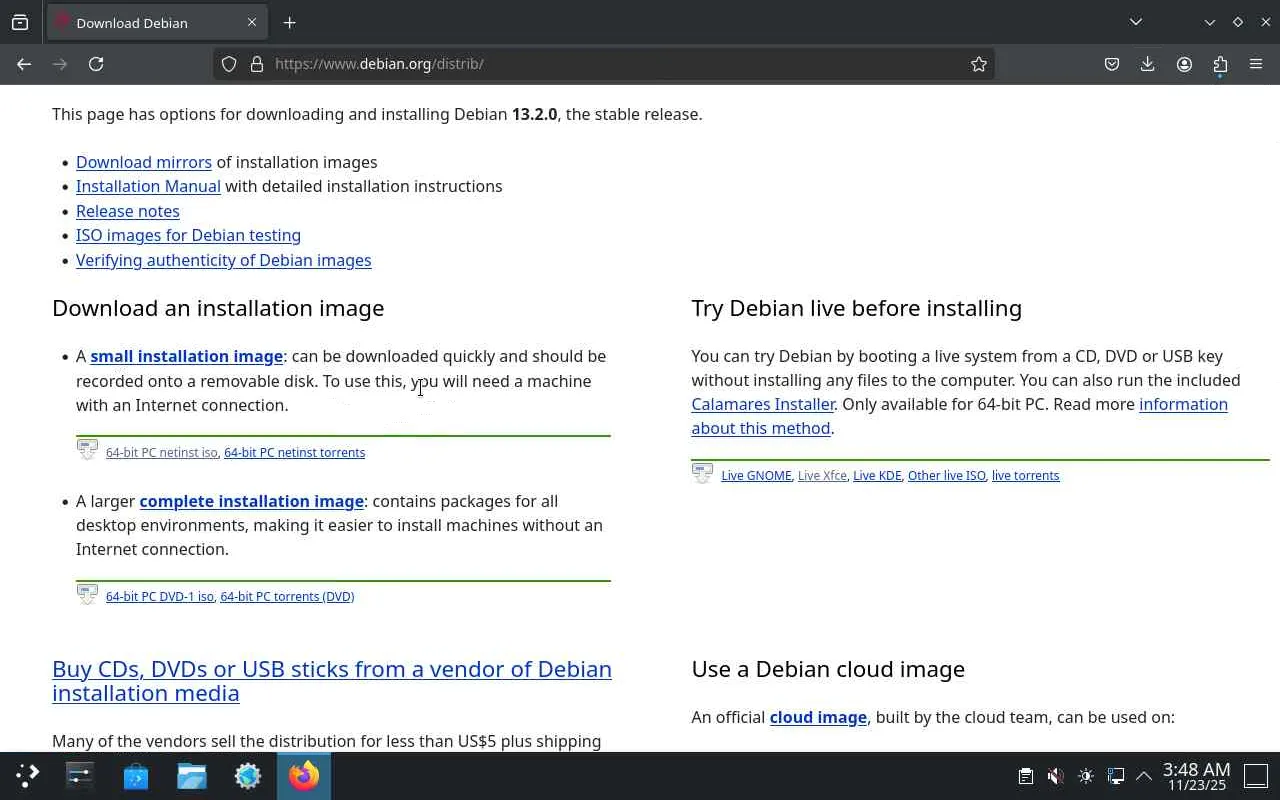The height and width of the screenshot is (800, 1280).
Task: Open the live torrents link
Action: coord(1025,475)
